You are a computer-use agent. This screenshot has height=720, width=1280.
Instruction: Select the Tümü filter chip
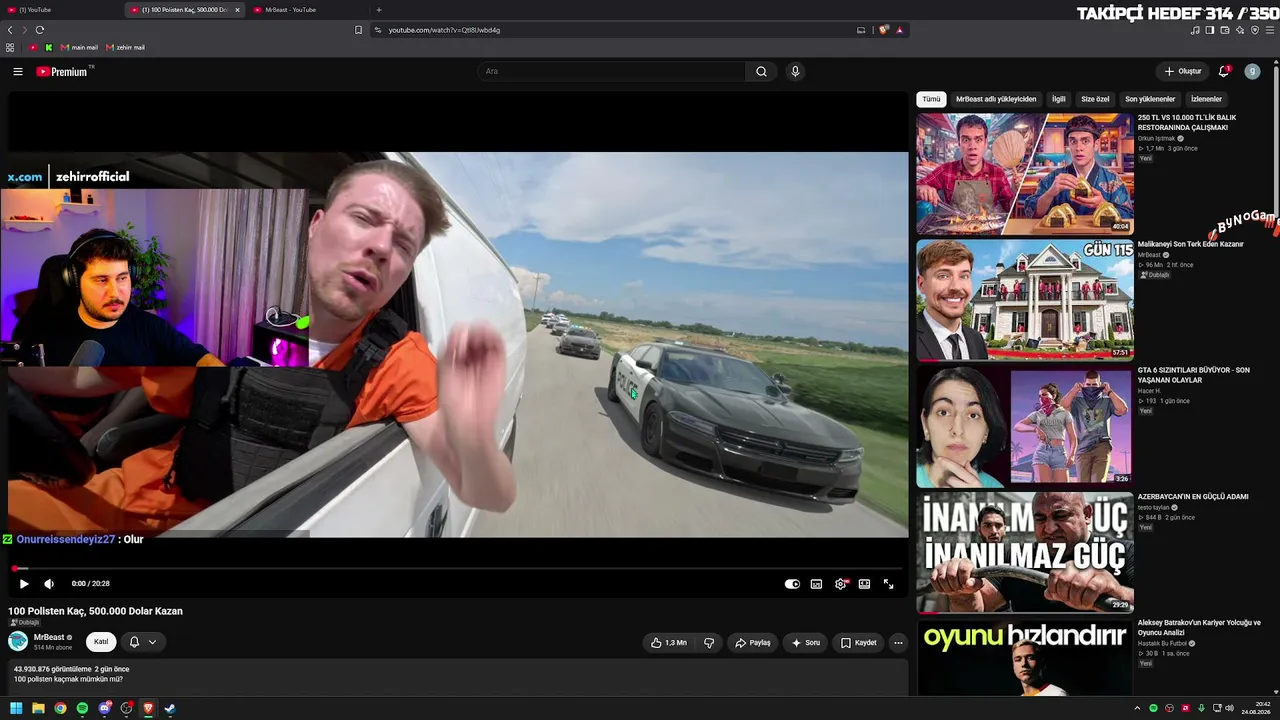pos(931,99)
